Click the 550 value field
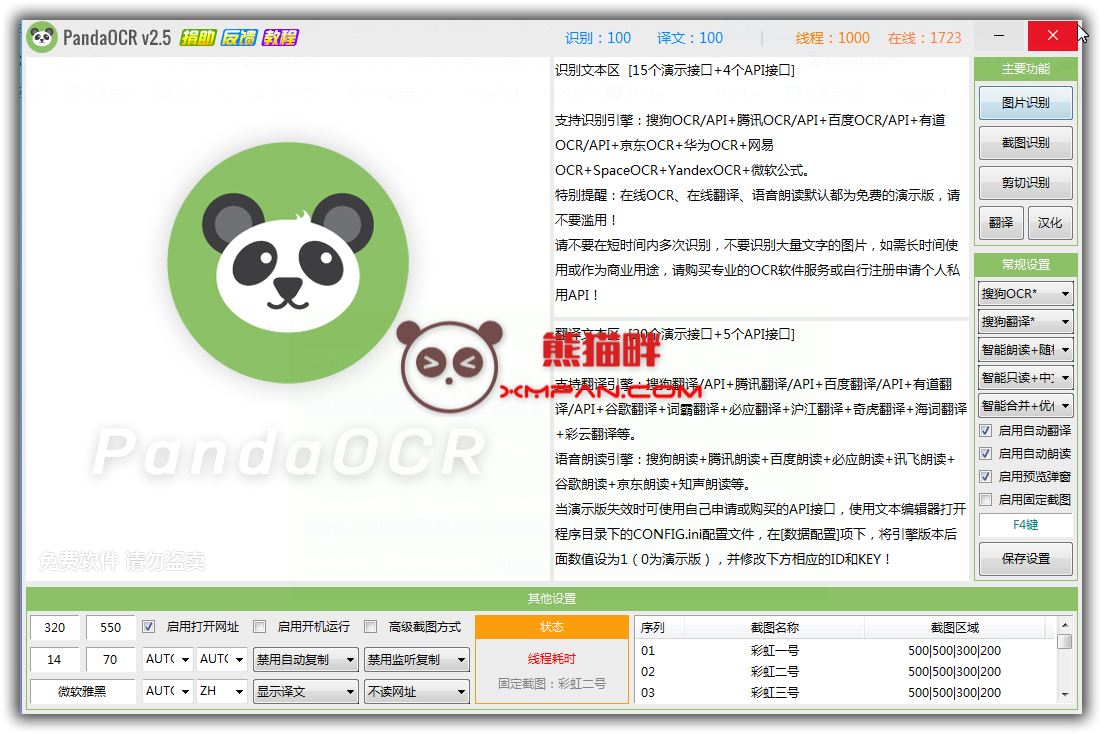The height and width of the screenshot is (734, 1109). click(x=110, y=627)
